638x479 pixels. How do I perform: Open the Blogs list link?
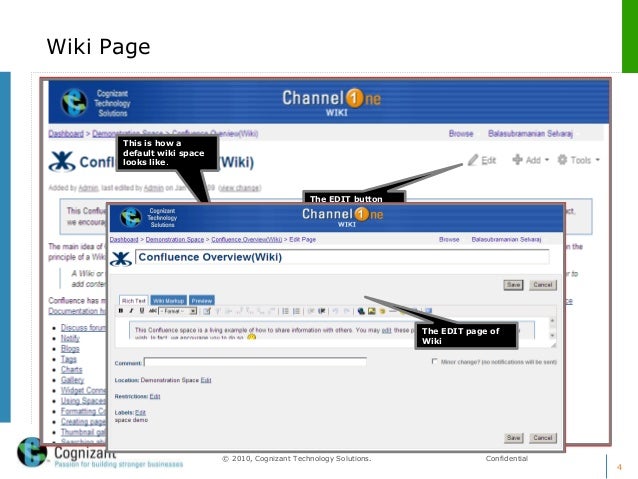click(70, 349)
